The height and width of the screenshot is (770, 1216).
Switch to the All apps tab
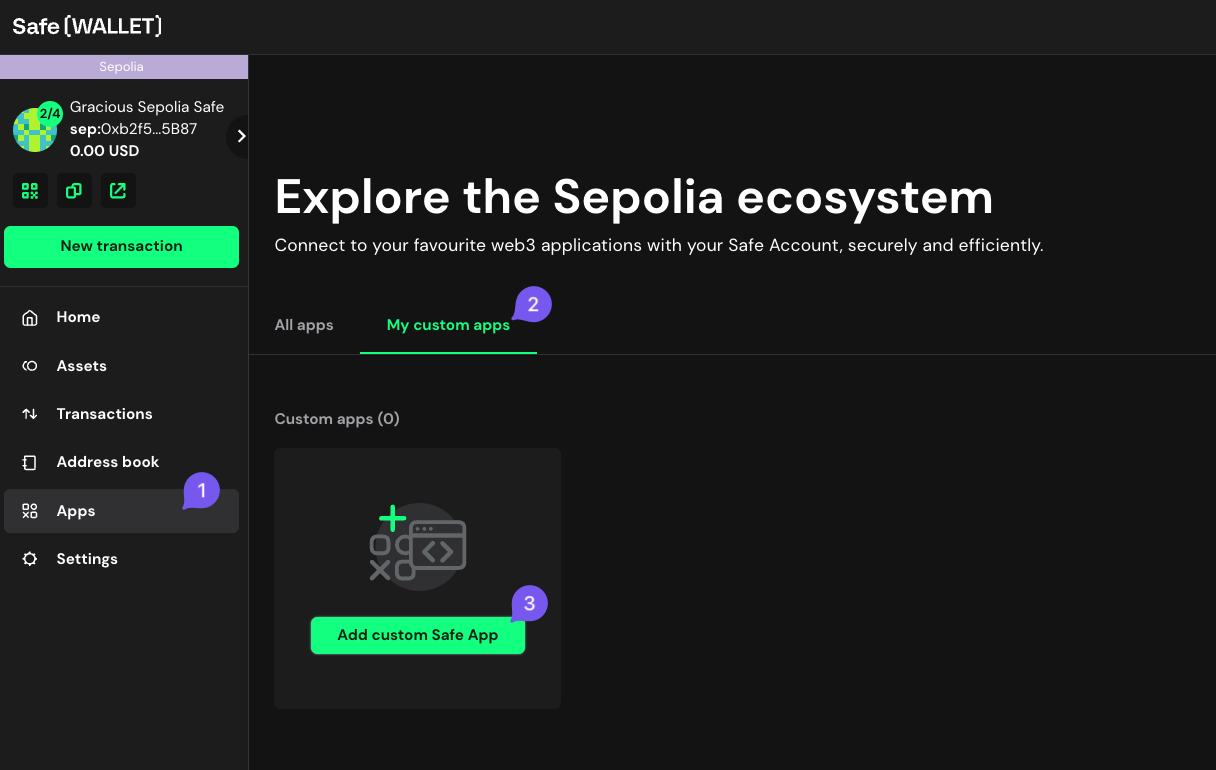pos(304,325)
